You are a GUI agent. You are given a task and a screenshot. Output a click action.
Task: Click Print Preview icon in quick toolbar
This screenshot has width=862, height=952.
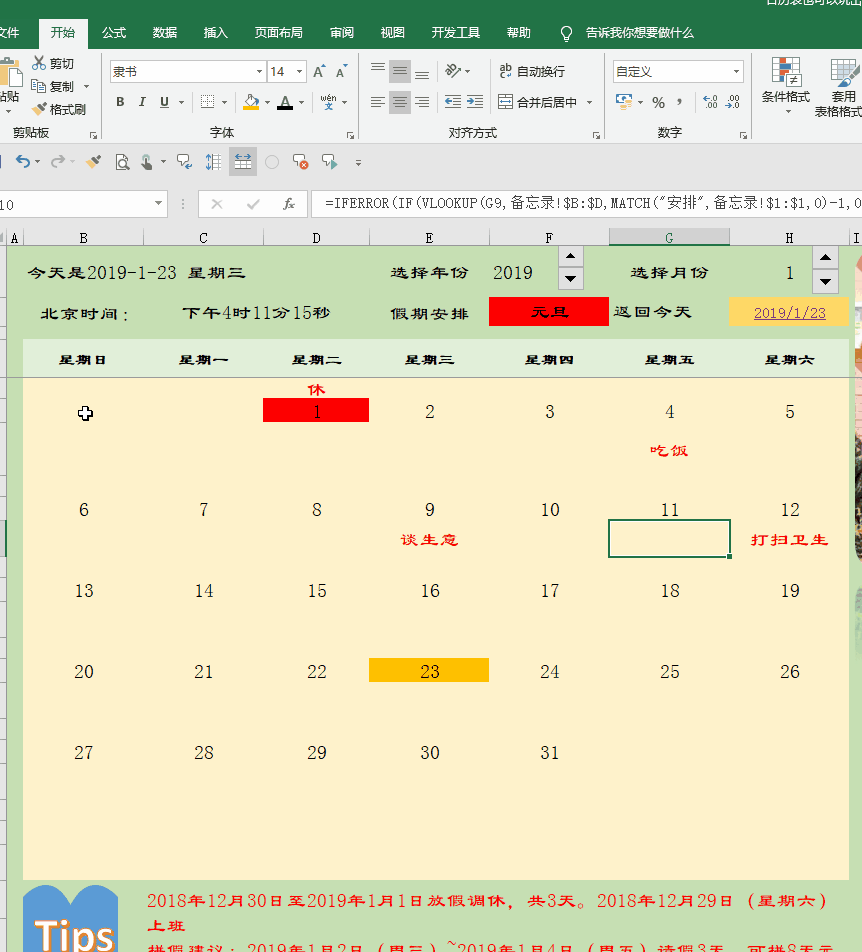click(x=123, y=162)
